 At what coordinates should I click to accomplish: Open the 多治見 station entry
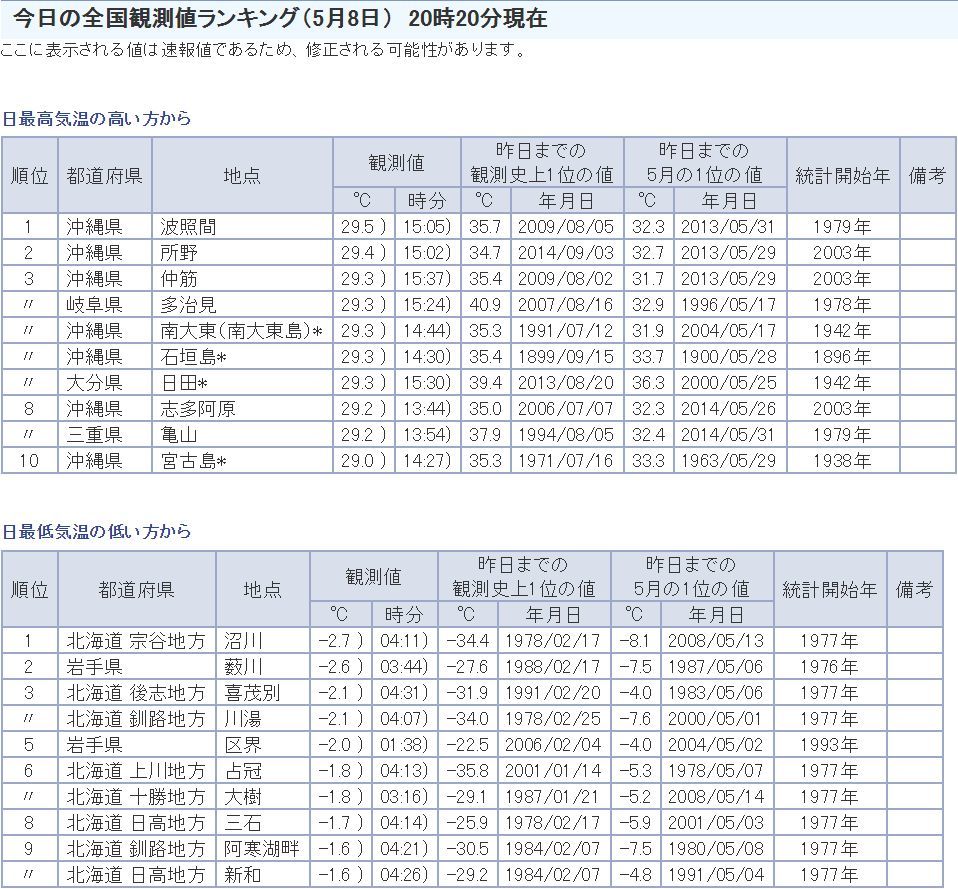(188, 305)
